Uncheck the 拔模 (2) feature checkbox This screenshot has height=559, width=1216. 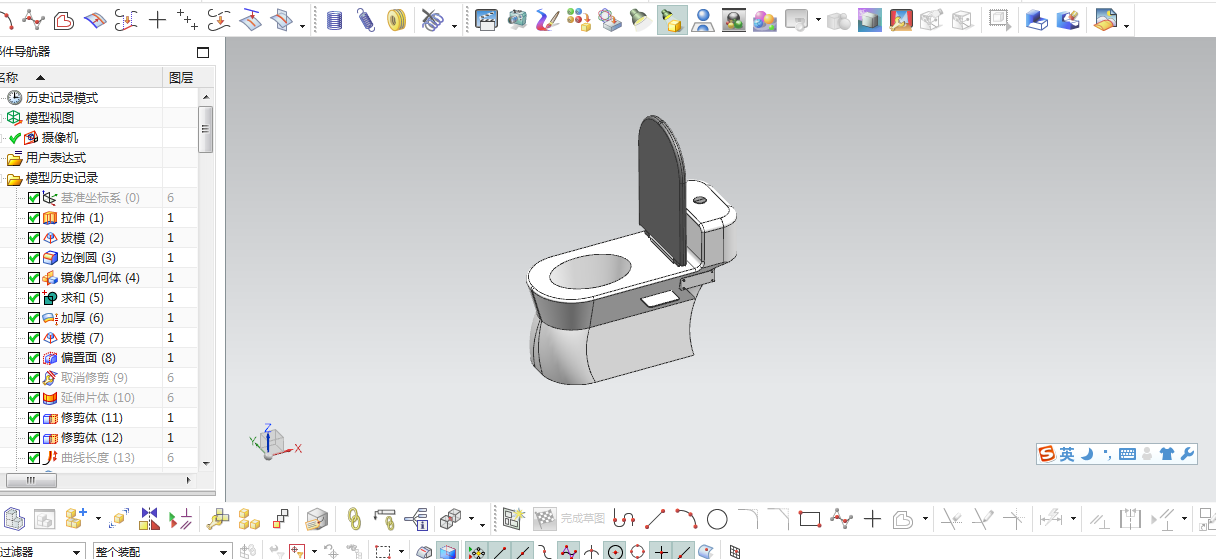[x=34, y=238]
